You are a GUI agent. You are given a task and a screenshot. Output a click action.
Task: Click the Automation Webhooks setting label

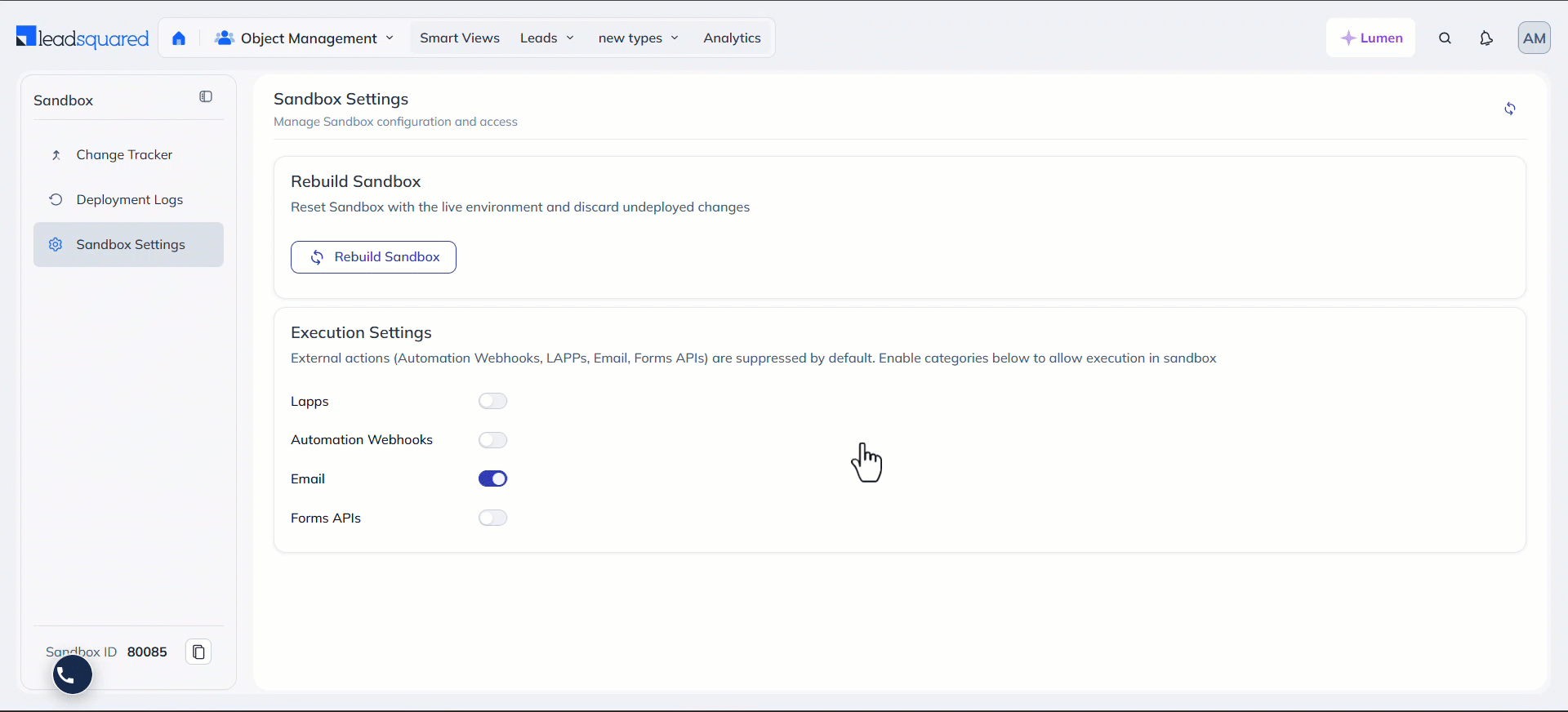[362, 440]
